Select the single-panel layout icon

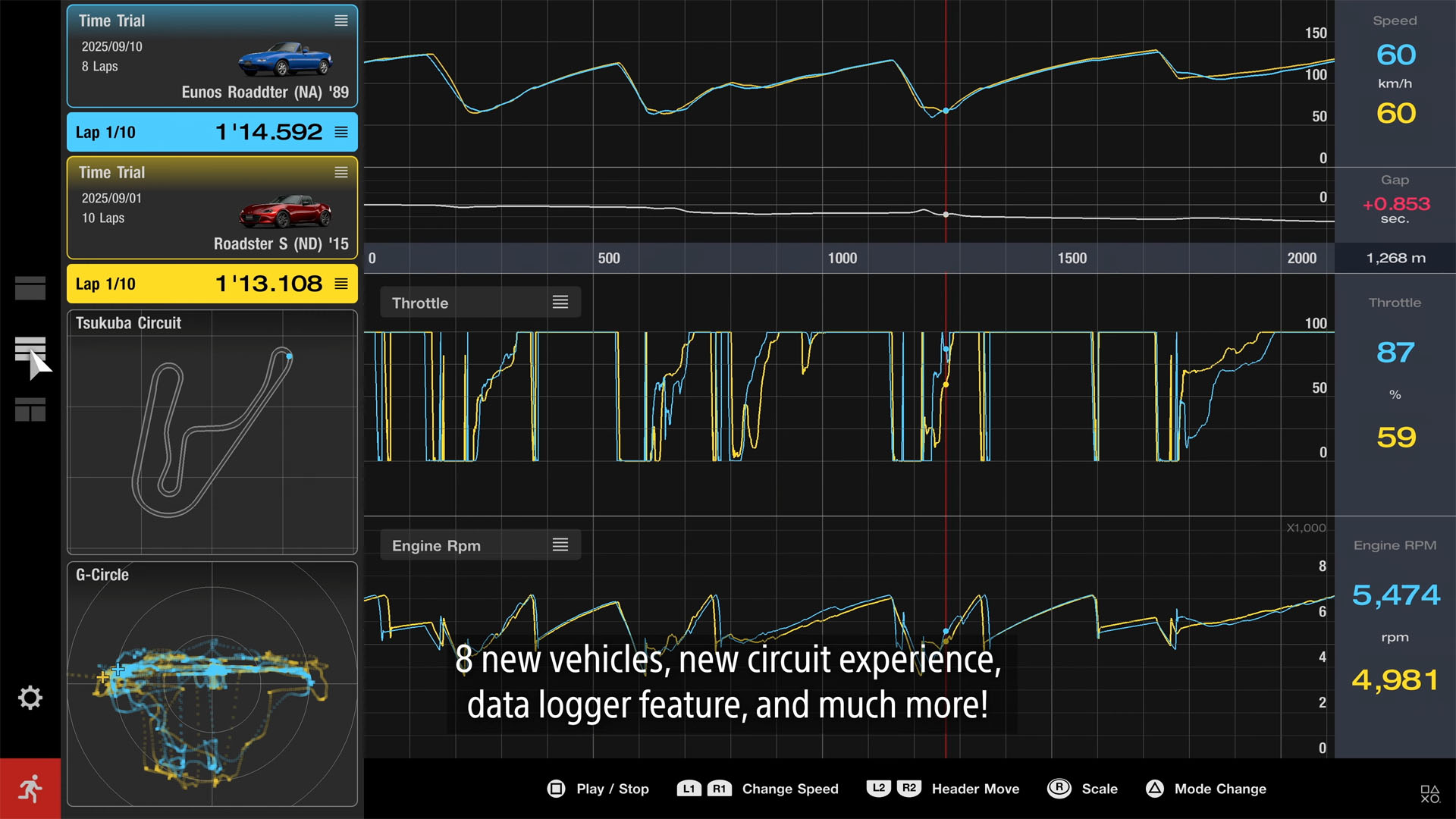click(30, 288)
